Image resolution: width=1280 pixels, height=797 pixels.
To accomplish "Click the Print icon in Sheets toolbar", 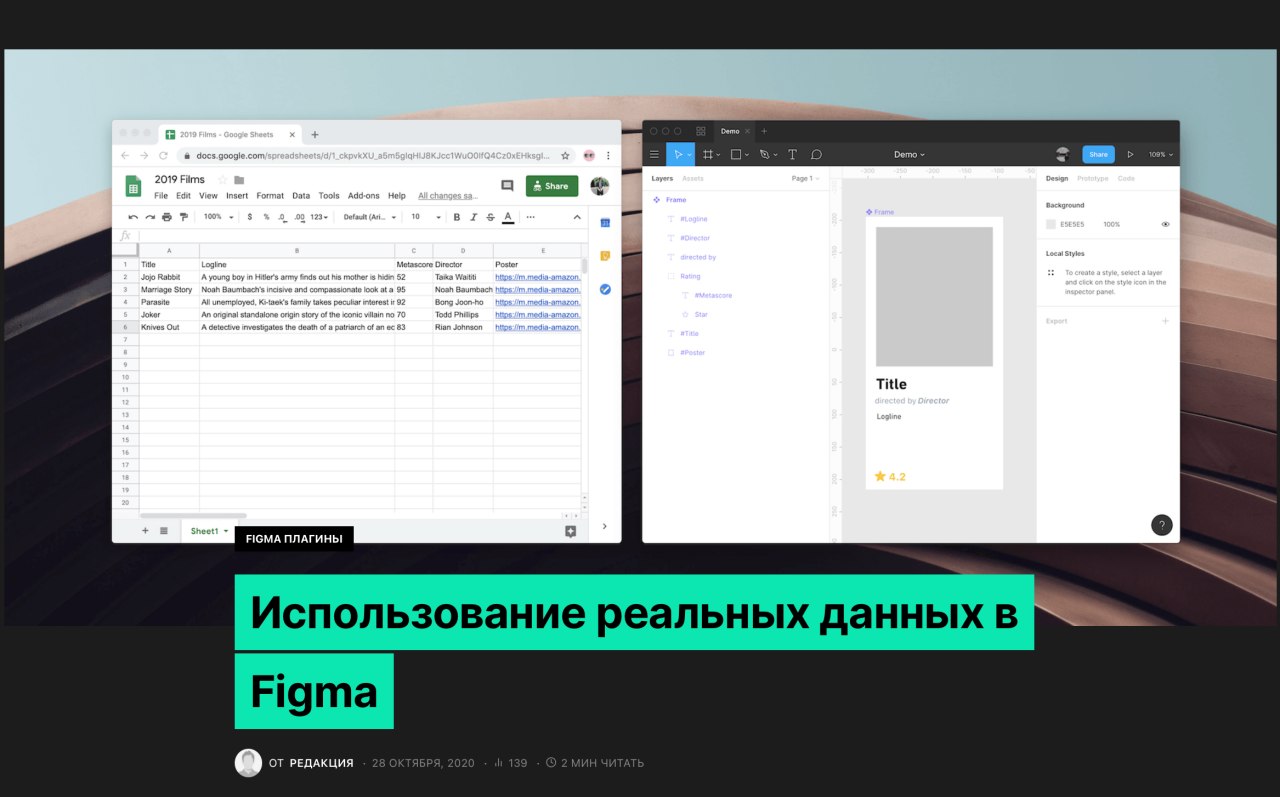I will tap(167, 217).
